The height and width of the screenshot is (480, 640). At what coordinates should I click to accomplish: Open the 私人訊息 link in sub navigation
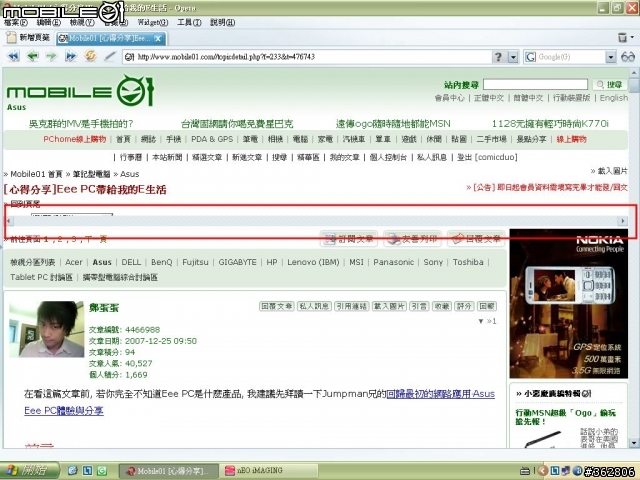click(432, 157)
